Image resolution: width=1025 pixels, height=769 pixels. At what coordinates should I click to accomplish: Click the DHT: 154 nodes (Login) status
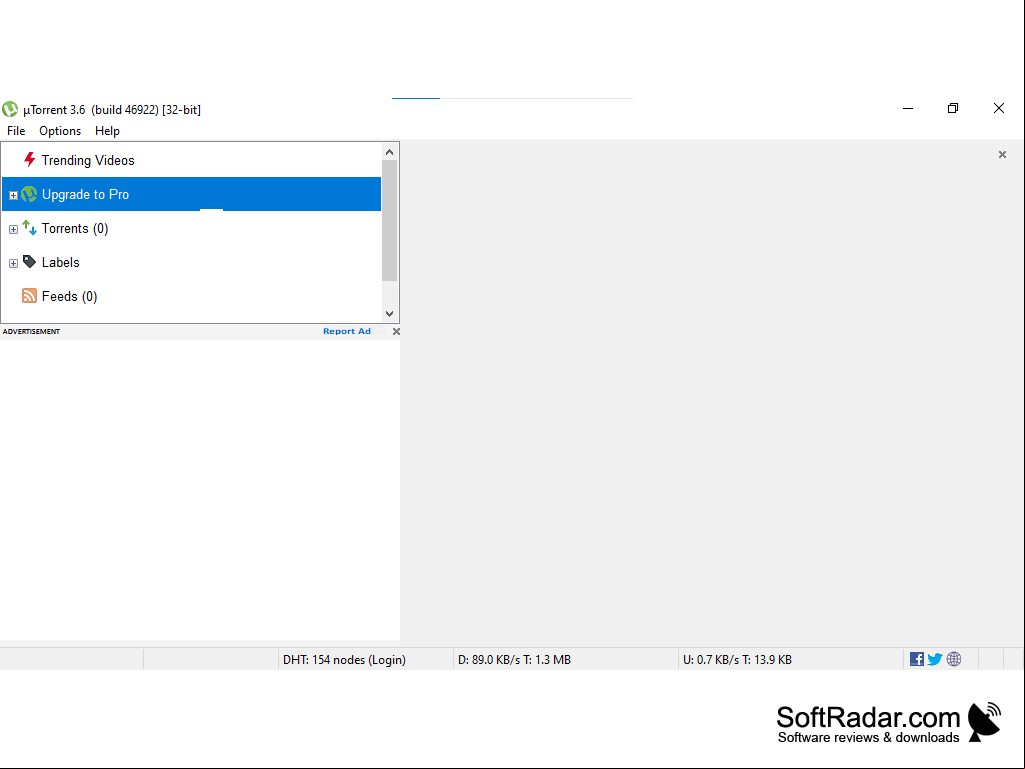coord(344,660)
